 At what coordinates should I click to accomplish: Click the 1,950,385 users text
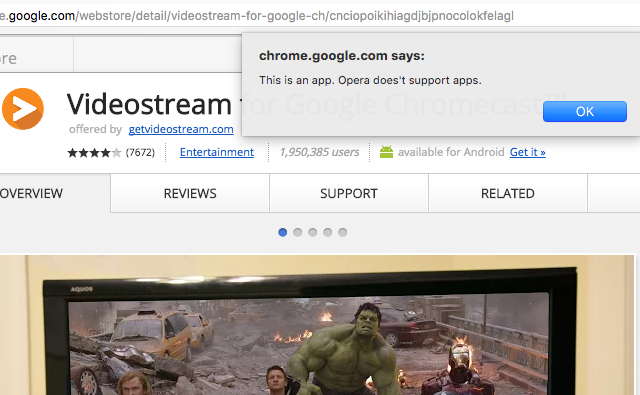pyautogui.click(x=319, y=152)
